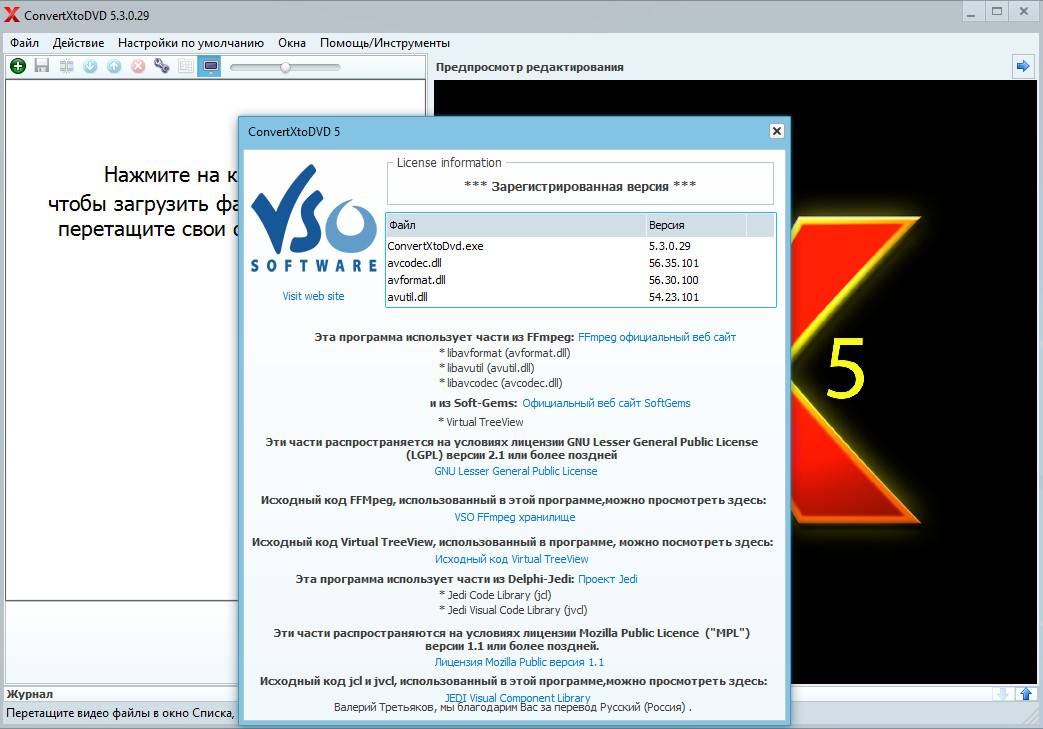Open Исходный код Virtual TreeView link
This screenshot has height=729, width=1043.
click(512, 559)
